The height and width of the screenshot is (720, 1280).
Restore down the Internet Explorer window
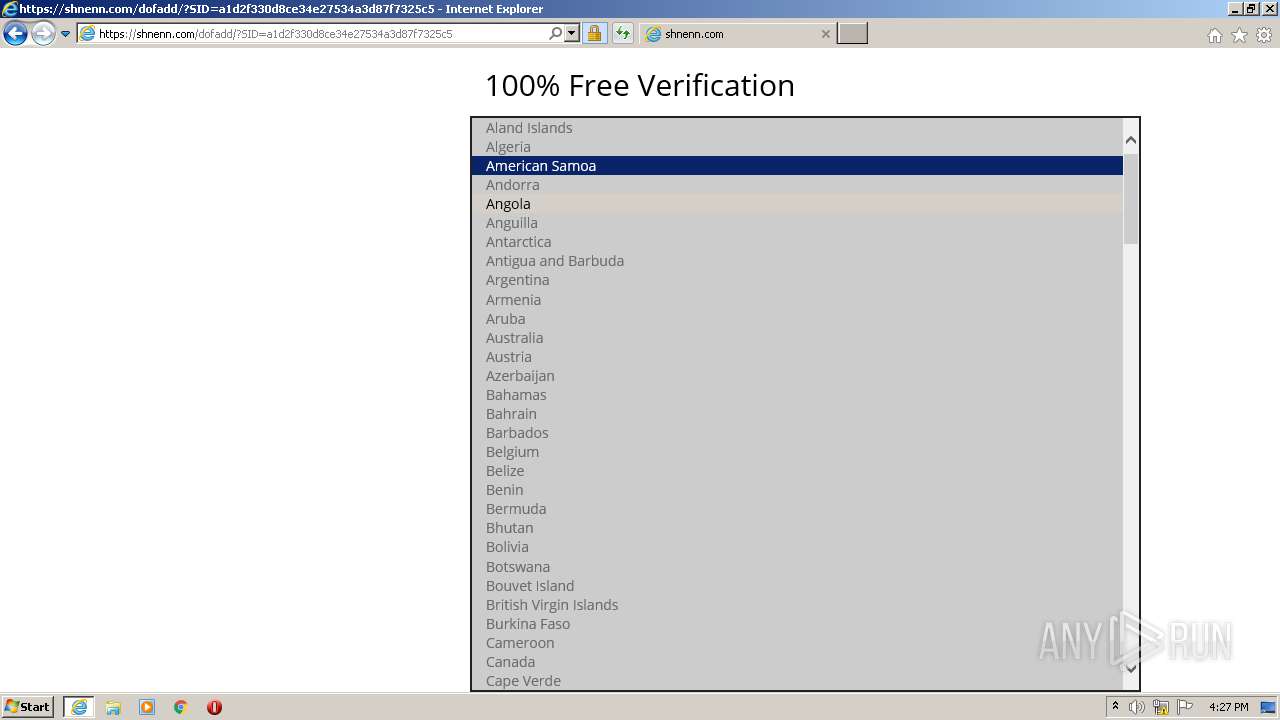click(x=1251, y=9)
